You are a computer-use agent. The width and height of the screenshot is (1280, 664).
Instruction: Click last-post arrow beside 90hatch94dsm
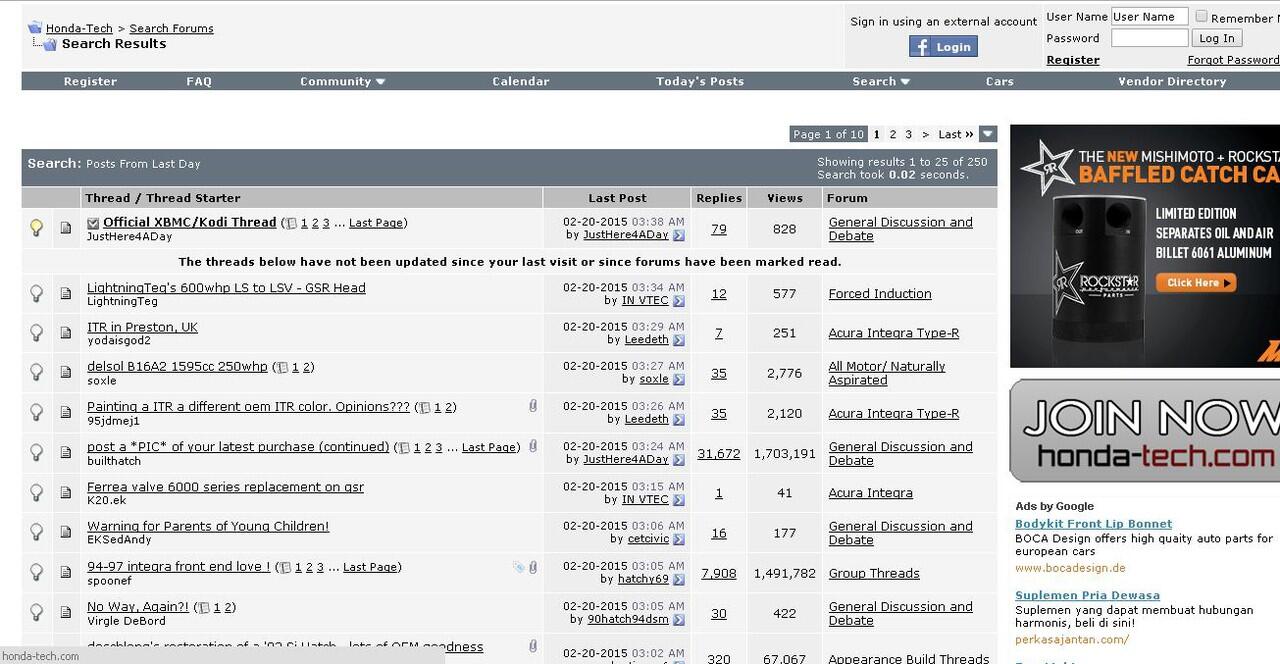coord(679,620)
